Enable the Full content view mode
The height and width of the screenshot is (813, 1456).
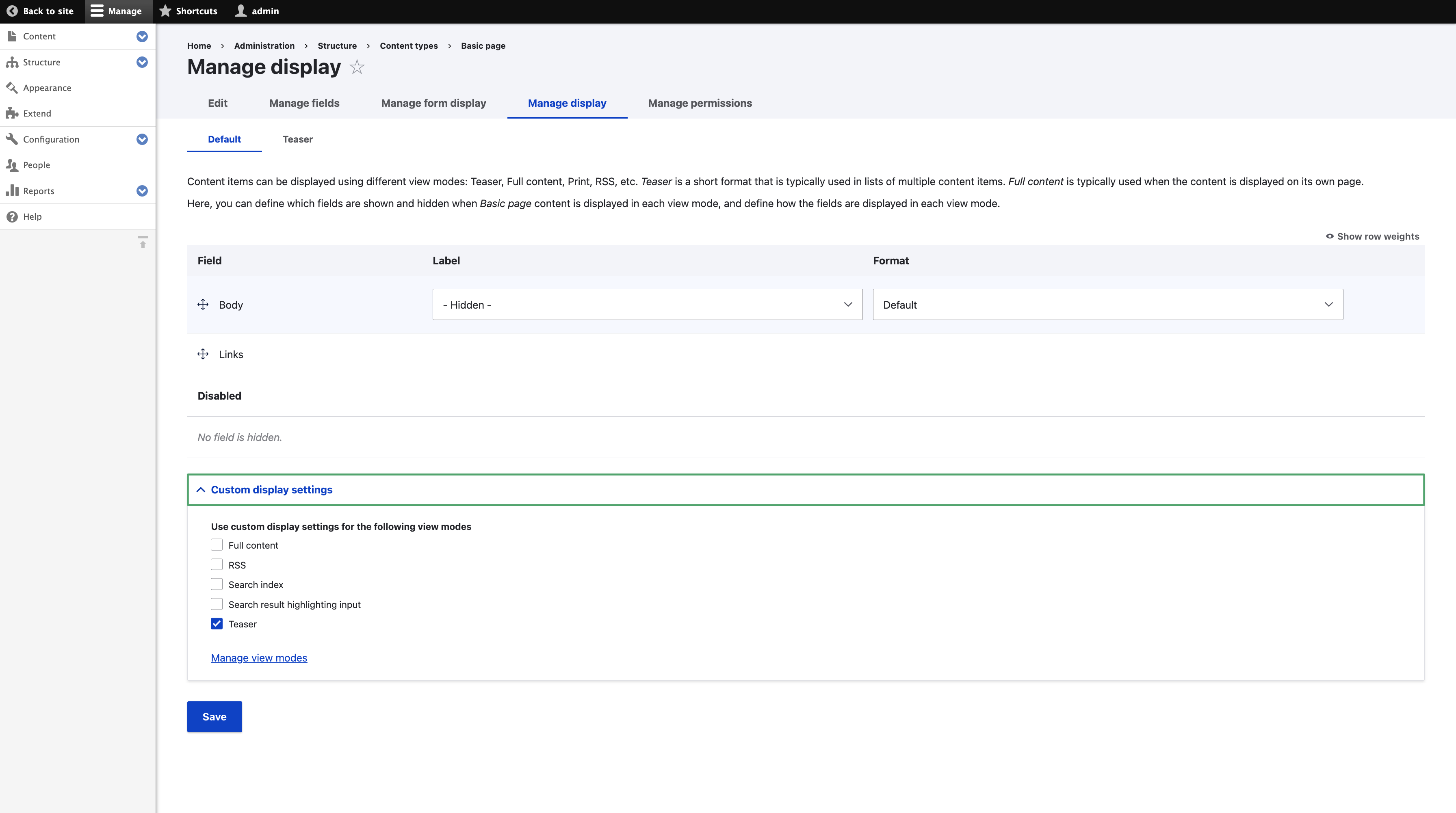tap(217, 545)
